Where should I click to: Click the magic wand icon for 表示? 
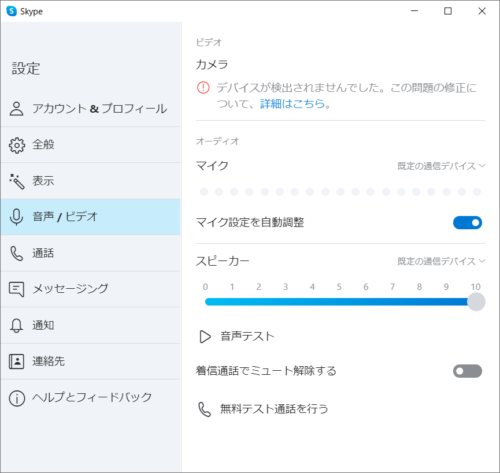(x=17, y=181)
